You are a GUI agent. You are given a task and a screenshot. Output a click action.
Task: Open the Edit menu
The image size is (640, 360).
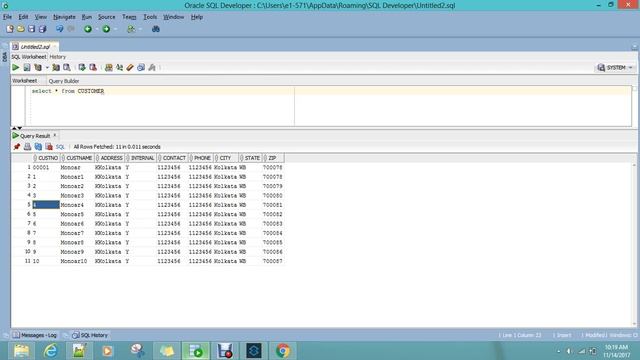click(23, 17)
